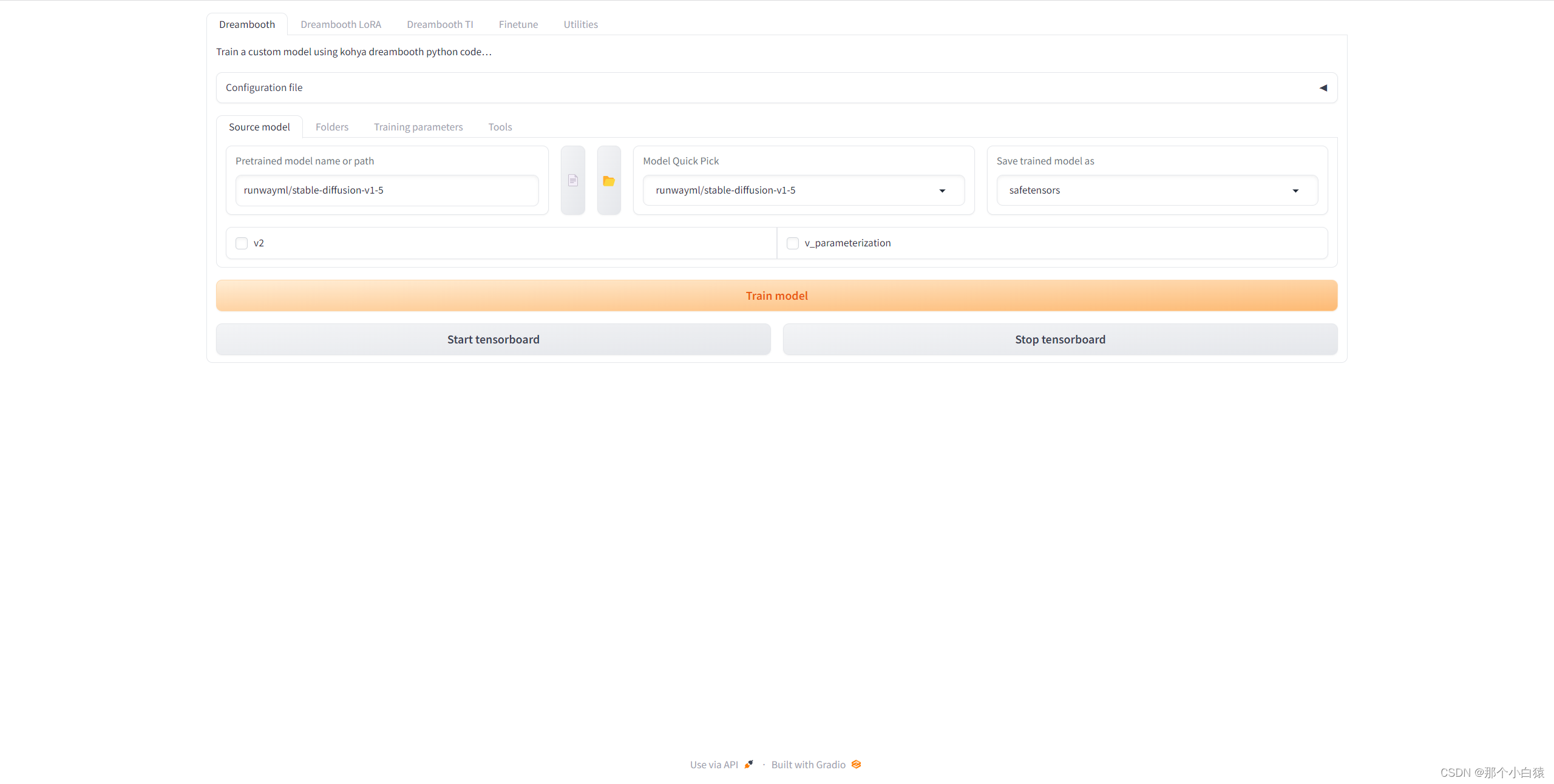The height and width of the screenshot is (784, 1554).
Task: Open the Tools sub-tab
Action: [x=500, y=127]
